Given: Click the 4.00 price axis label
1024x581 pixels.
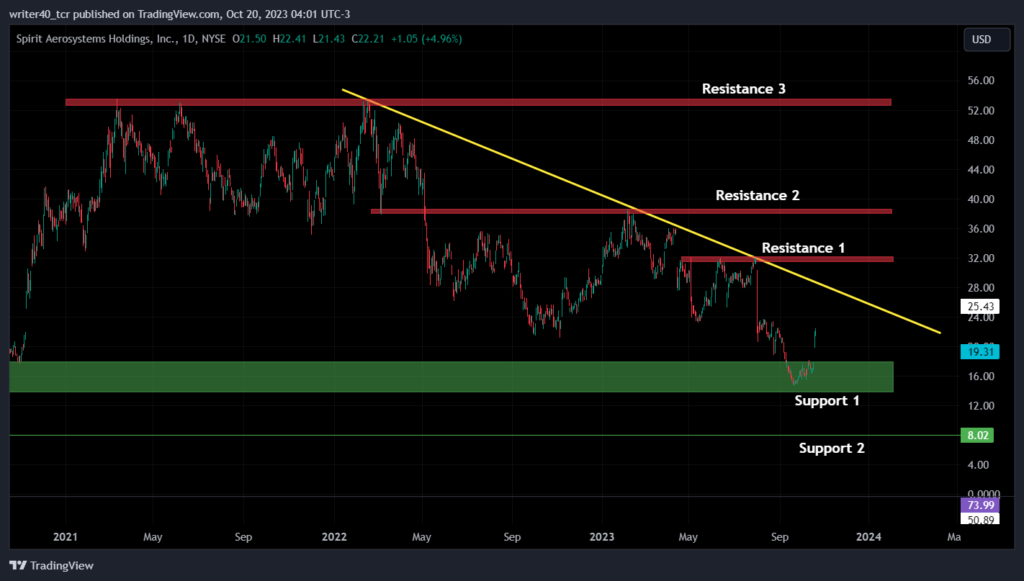Looking at the screenshot, I should 978,465.
